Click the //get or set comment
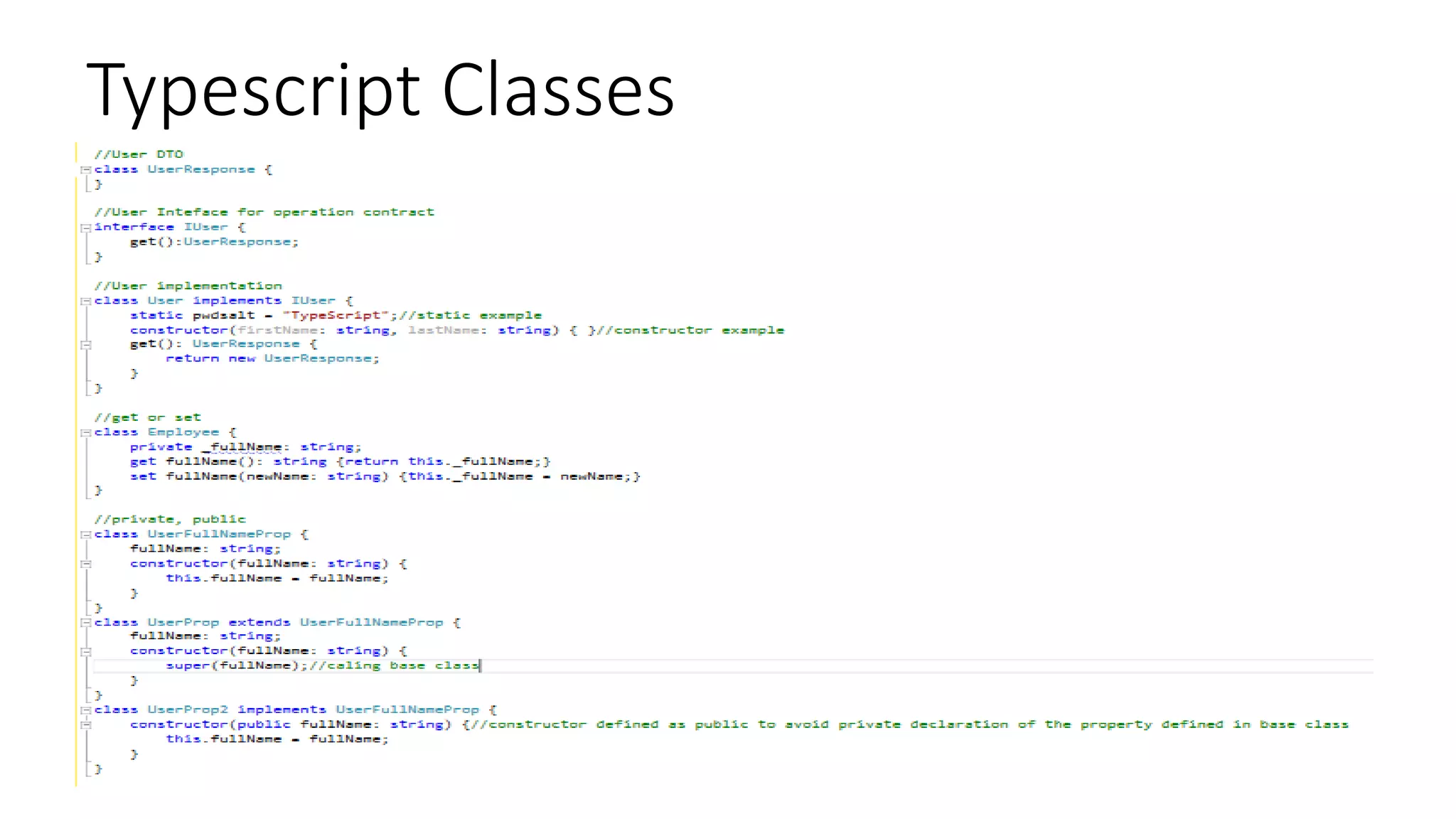1456x819 pixels. [147, 417]
